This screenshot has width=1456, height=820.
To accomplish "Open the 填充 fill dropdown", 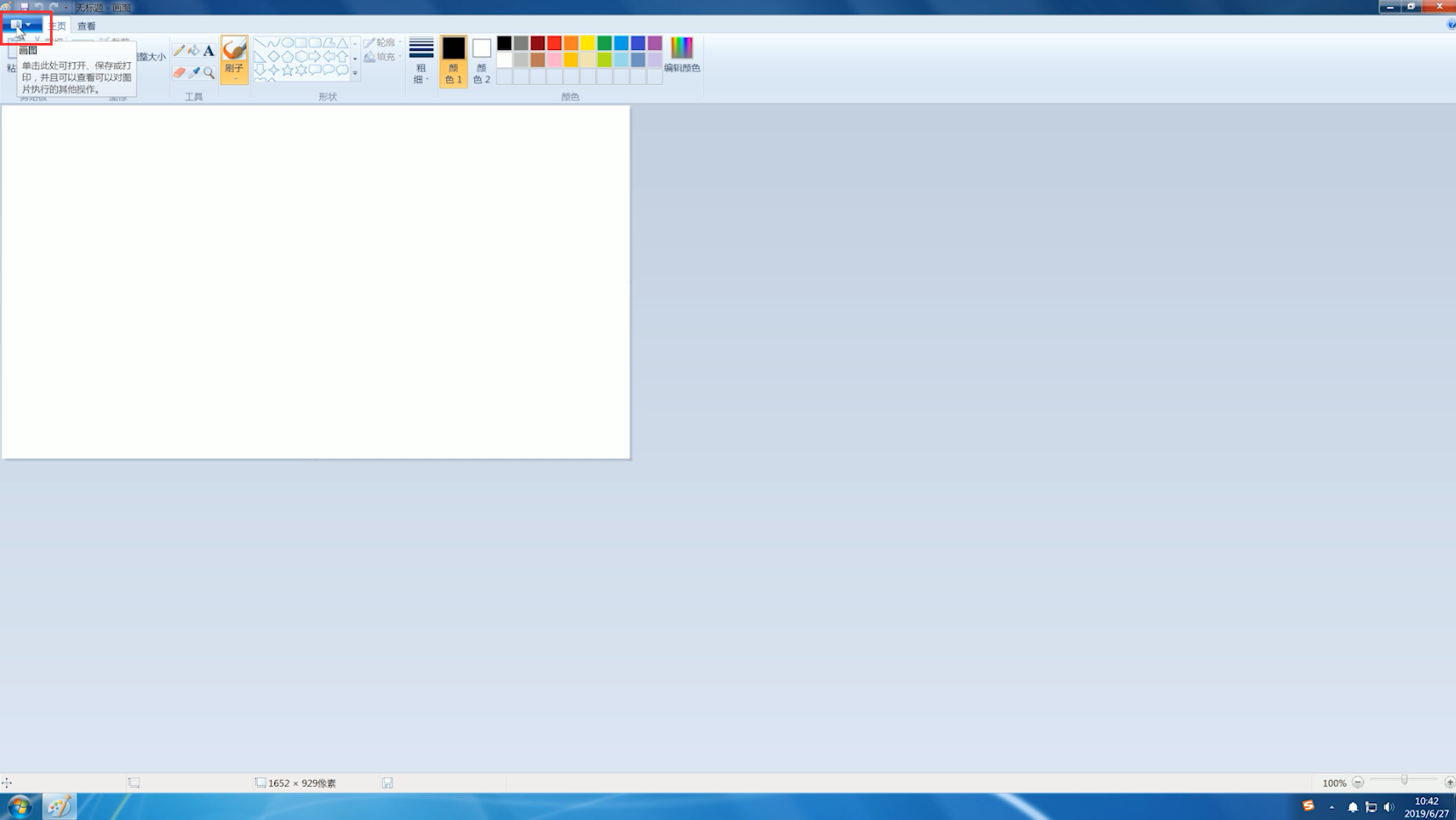I will [x=383, y=57].
